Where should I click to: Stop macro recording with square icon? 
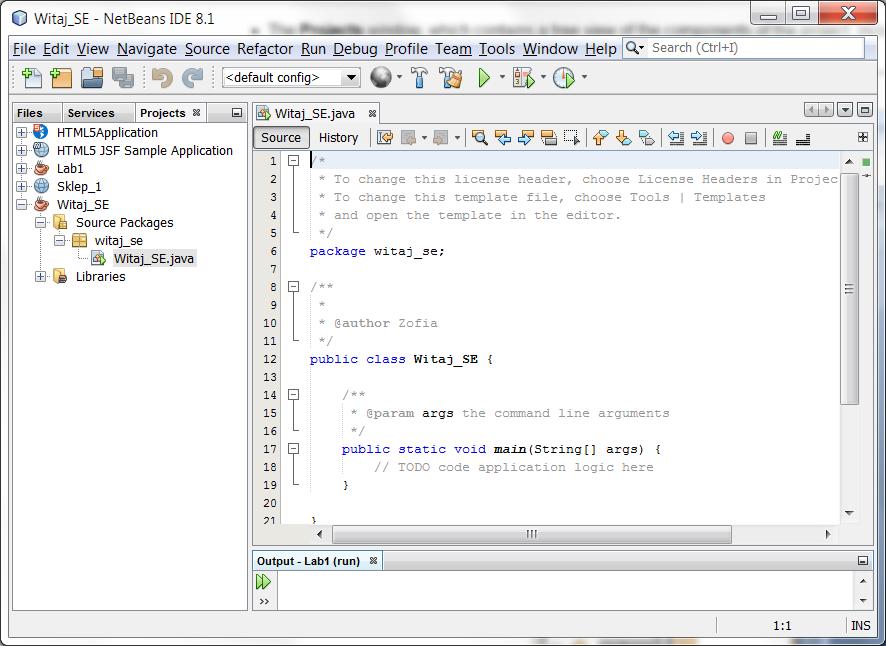[x=751, y=138]
